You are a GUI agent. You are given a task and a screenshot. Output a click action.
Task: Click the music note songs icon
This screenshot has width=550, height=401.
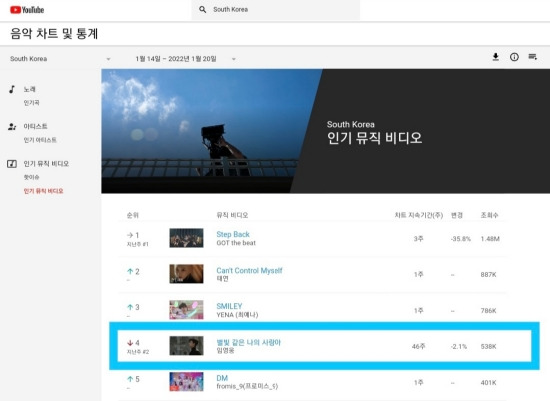click(12, 89)
